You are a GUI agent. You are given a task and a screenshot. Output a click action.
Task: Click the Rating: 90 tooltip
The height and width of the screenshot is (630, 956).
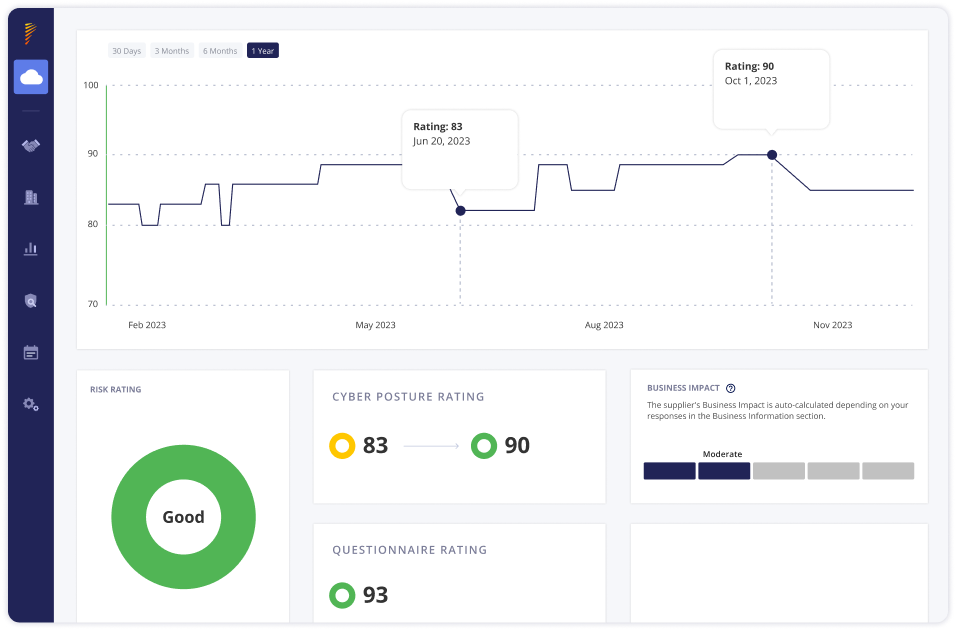point(771,89)
